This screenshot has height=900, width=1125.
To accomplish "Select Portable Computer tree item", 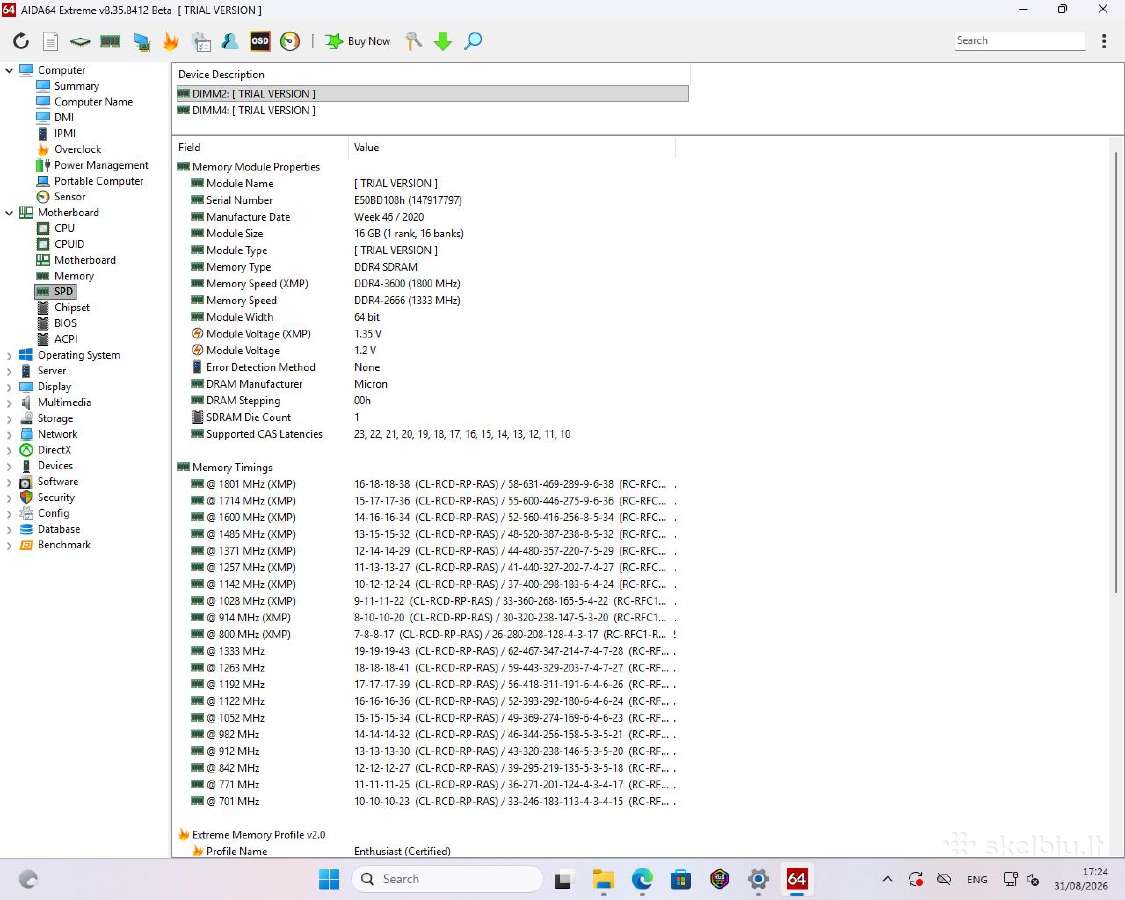I will coord(98,181).
